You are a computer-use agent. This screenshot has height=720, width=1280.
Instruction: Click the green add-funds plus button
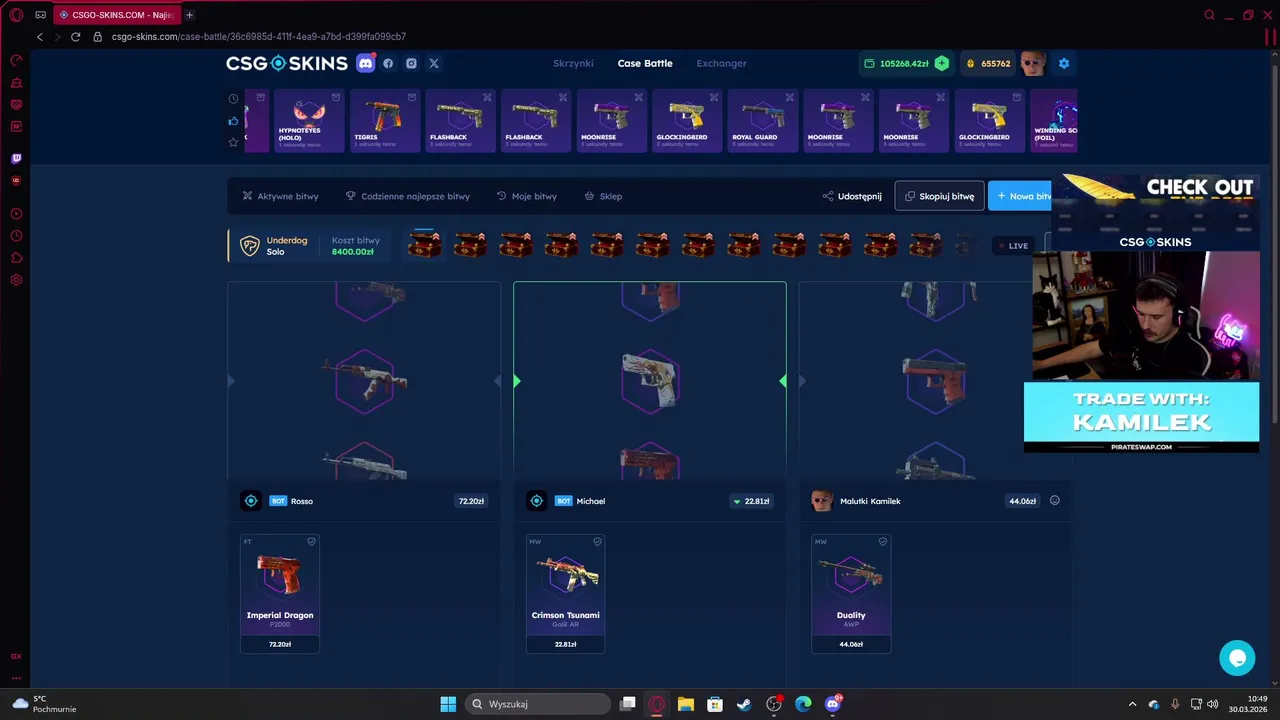pyautogui.click(x=941, y=63)
